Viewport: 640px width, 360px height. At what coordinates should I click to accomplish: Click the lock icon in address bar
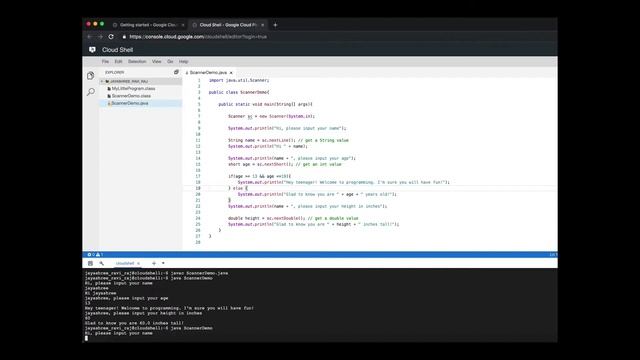click(124, 37)
